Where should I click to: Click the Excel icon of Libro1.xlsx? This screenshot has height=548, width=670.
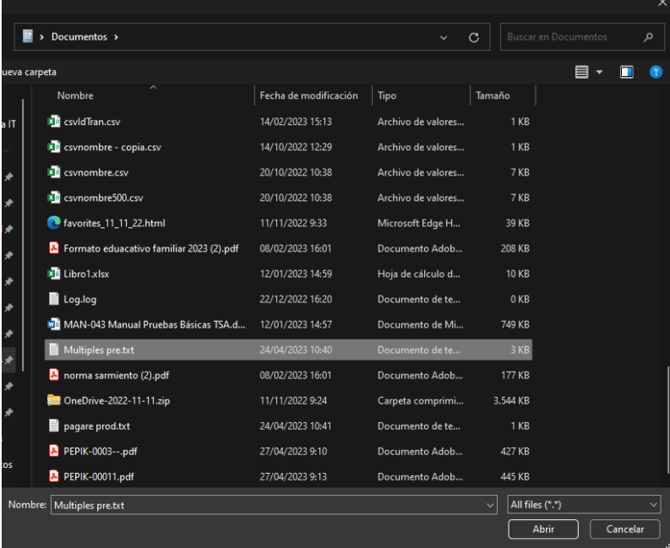53,274
